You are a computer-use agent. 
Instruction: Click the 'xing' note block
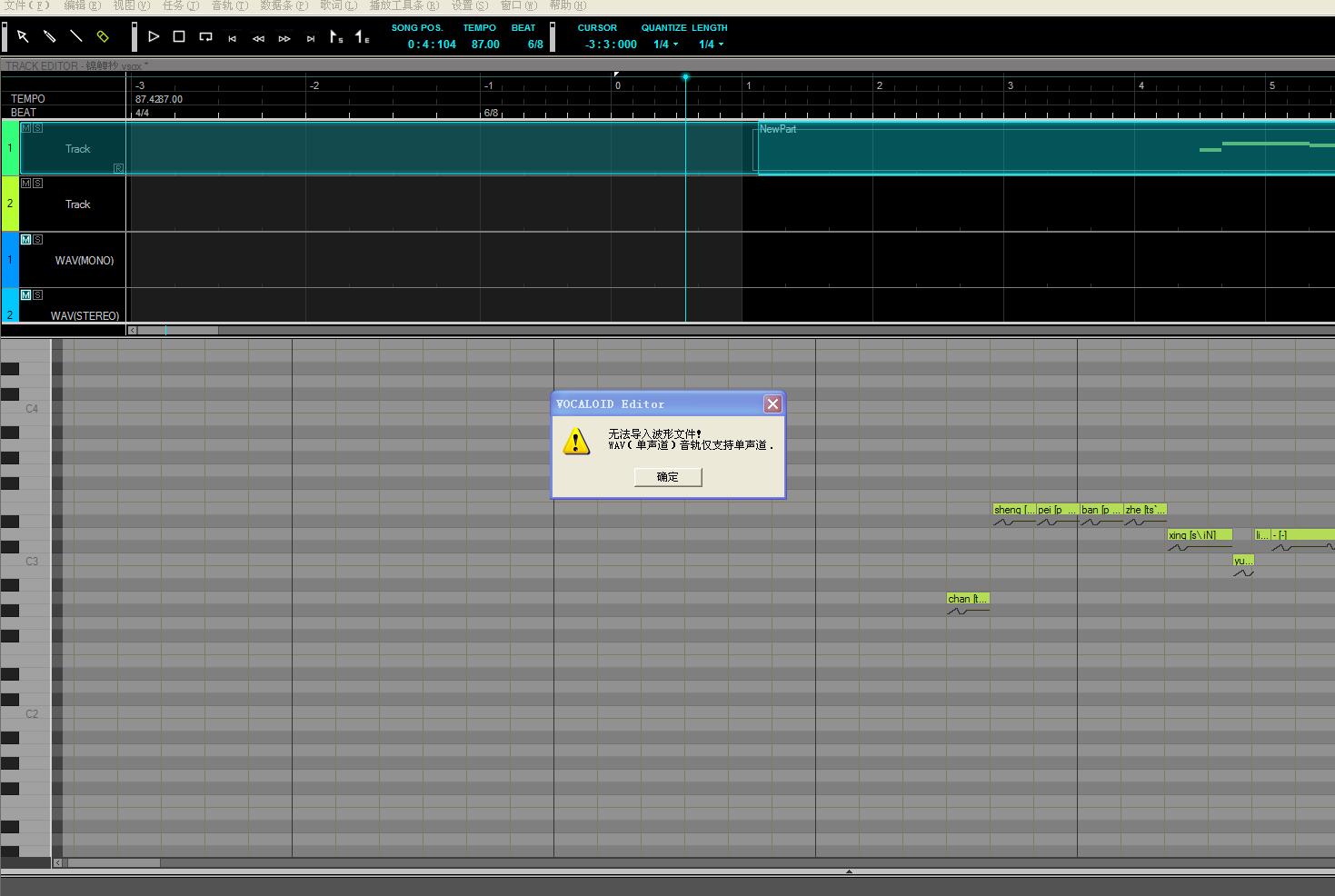coord(1200,535)
